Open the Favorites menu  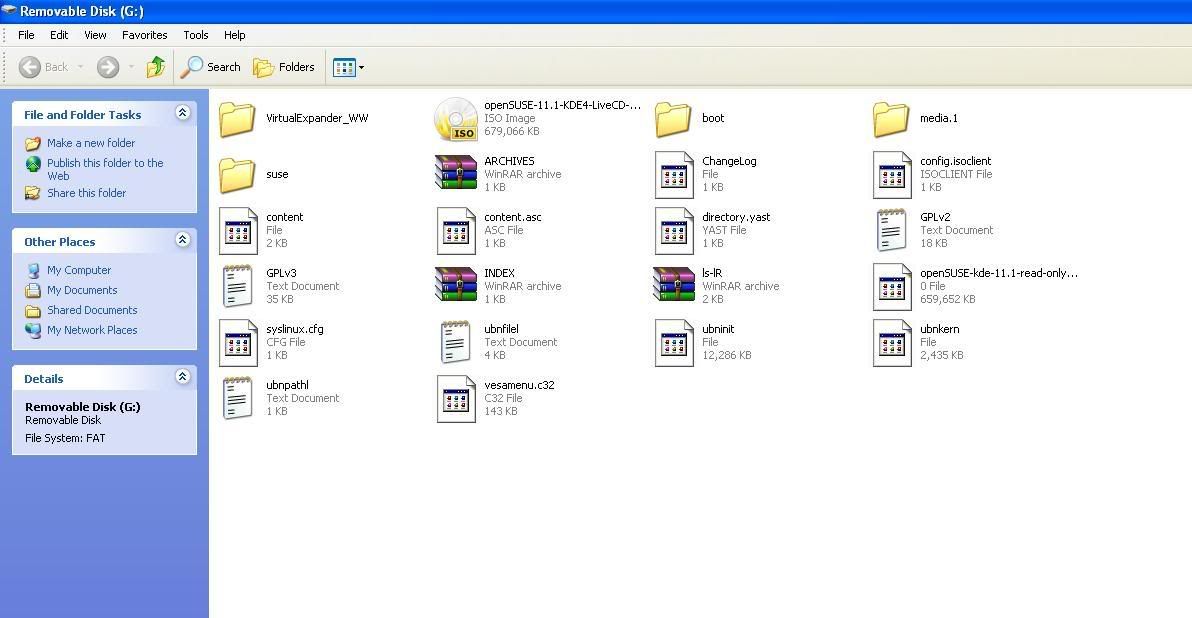pos(144,35)
